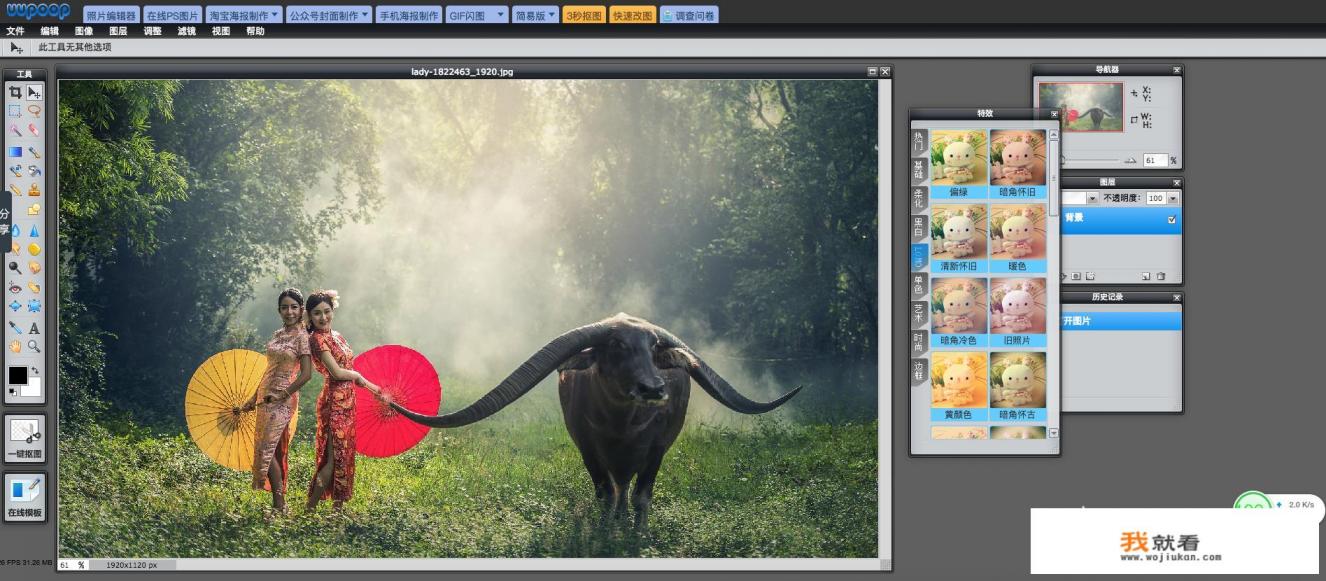This screenshot has height=581, width=1326.
Task: Click the 在线模板 button
Action: [25, 497]
